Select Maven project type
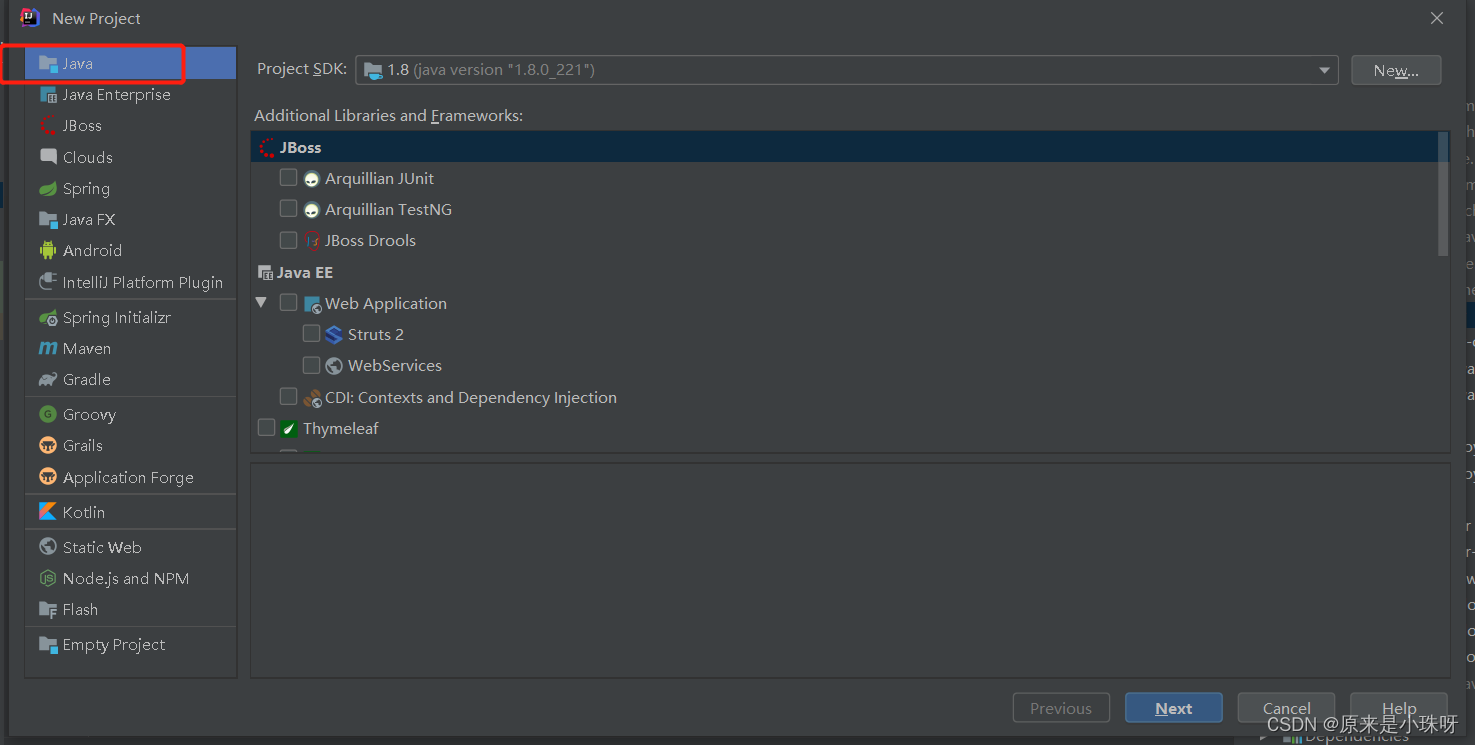Image resolution: width=1475 pixels, height=745 pixels. tap(131, 349)
